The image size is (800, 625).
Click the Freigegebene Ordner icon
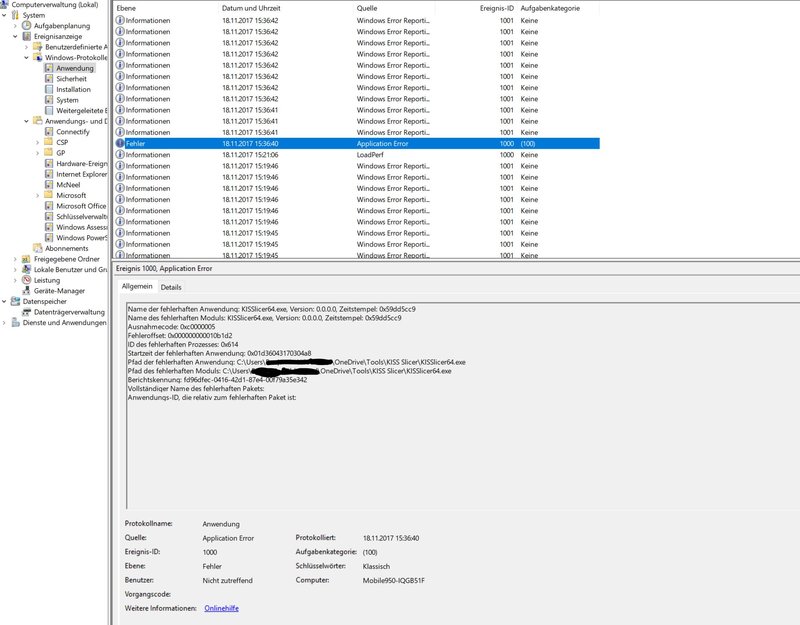[x=26, y=259]
